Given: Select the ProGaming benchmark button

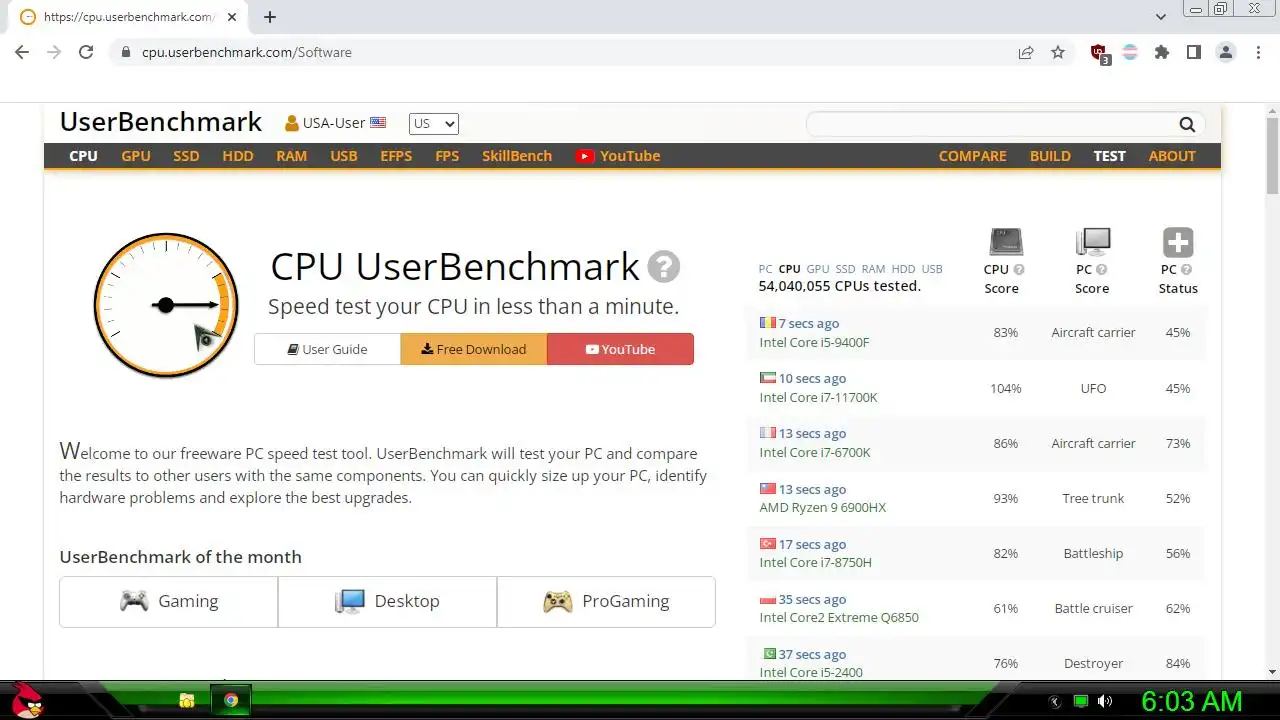Looking at the screenshot, I should pyautogui.click(x=606, y=601).
